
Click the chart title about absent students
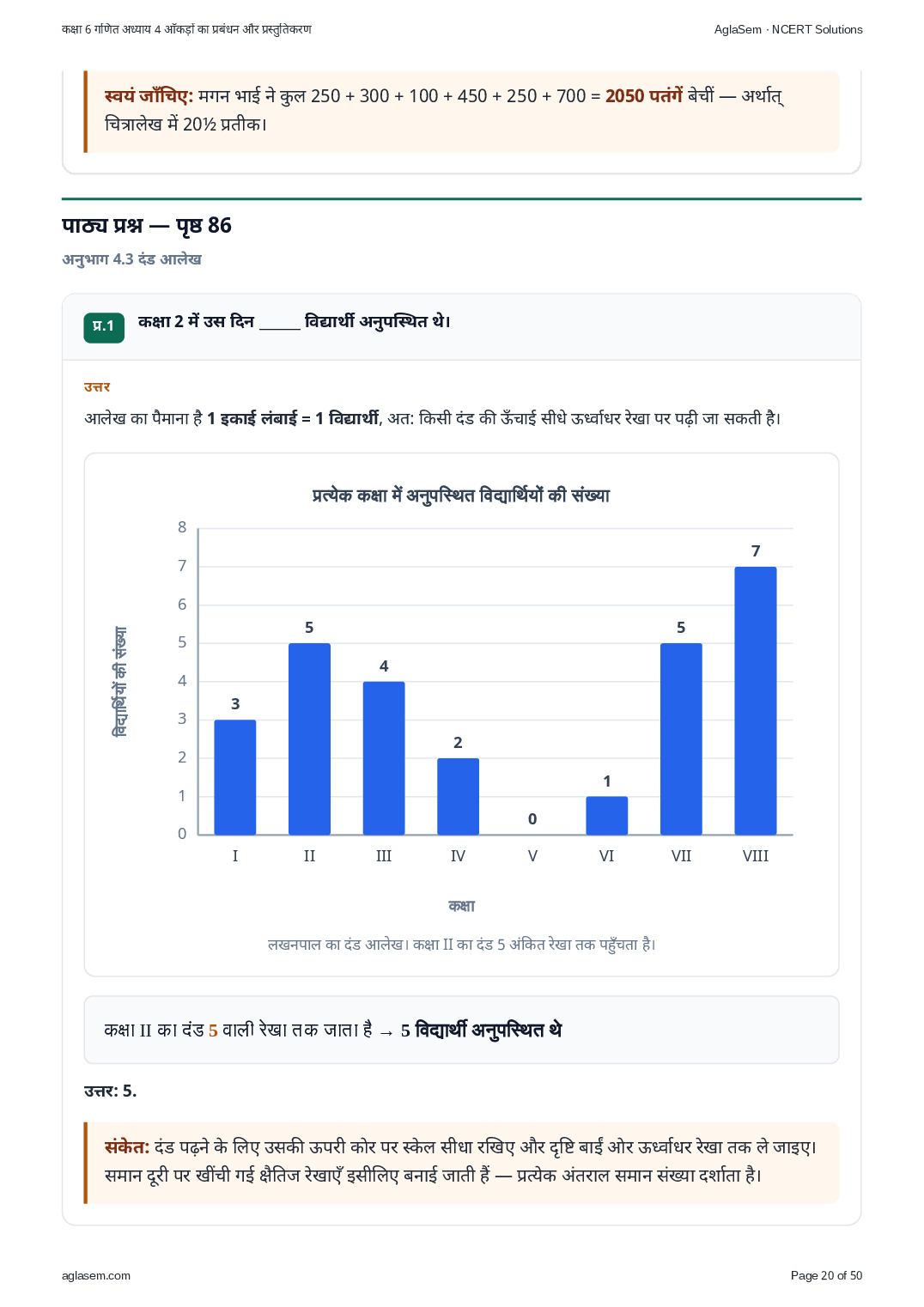[x=461, y=495]
